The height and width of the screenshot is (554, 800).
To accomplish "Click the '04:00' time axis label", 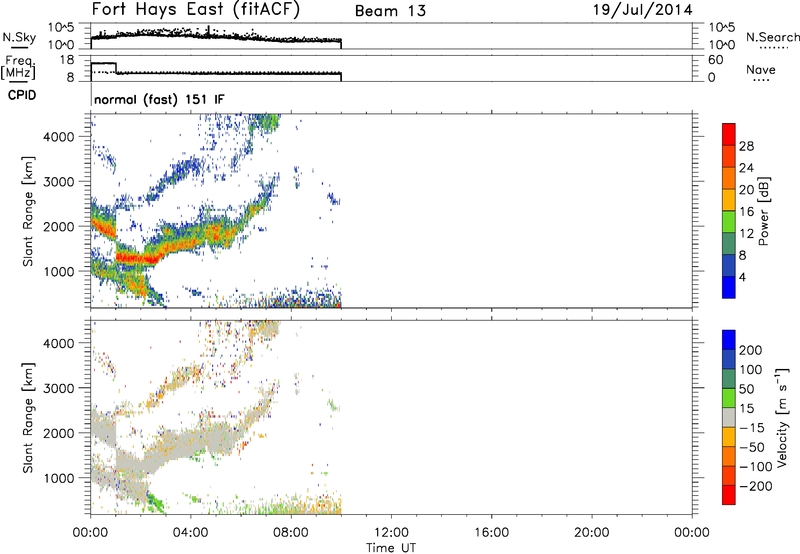I will point(191,533).
